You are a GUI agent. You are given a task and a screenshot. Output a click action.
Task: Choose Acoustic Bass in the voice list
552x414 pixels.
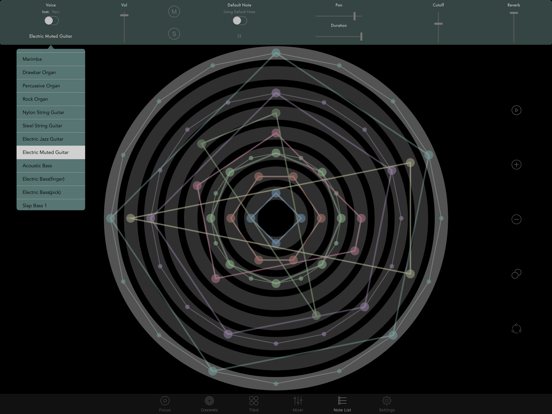coord(51,165)
